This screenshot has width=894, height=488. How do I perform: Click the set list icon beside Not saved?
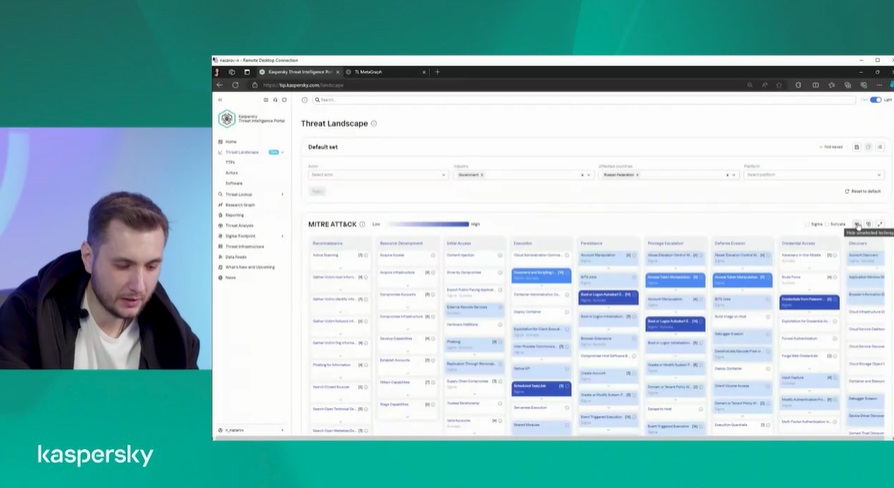pos(880,147)
